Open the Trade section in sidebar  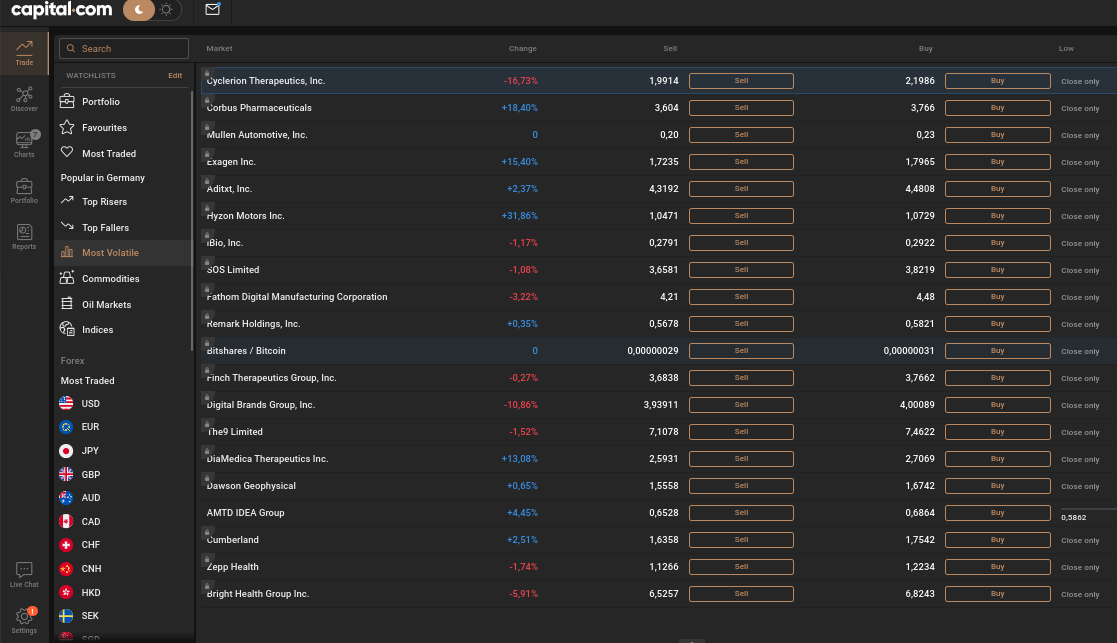[24, 53]
